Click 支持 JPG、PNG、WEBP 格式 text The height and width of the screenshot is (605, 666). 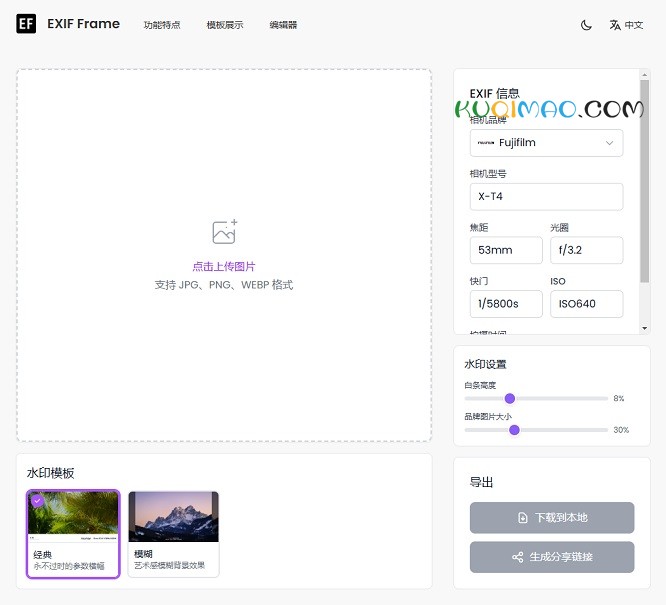tap(224, 285)
